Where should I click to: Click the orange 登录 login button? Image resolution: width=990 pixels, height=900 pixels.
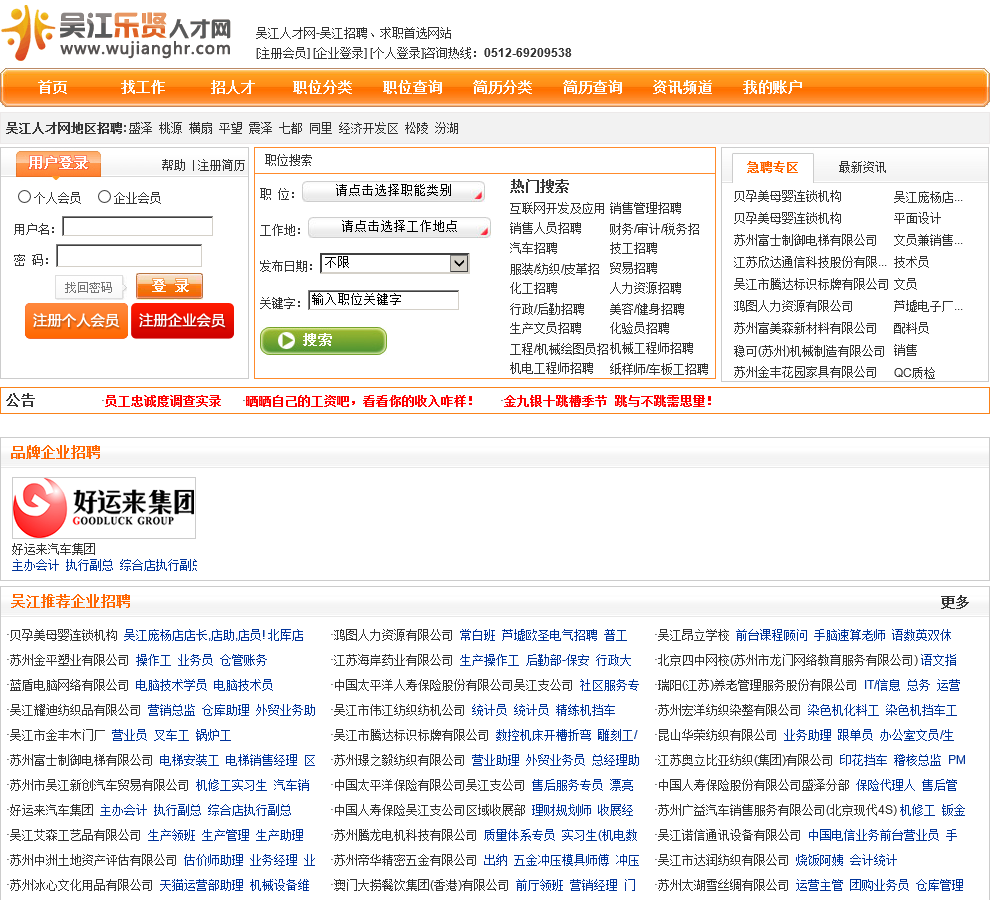[x=169, y=286]
